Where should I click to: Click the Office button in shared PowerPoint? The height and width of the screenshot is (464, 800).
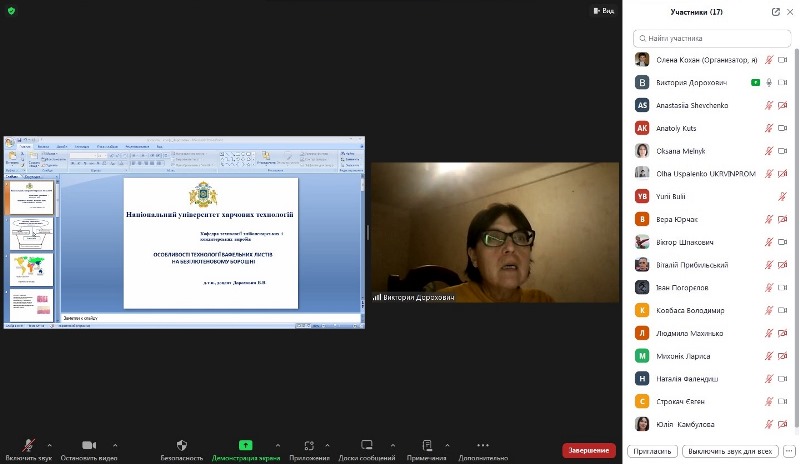[x=9, y=142]
